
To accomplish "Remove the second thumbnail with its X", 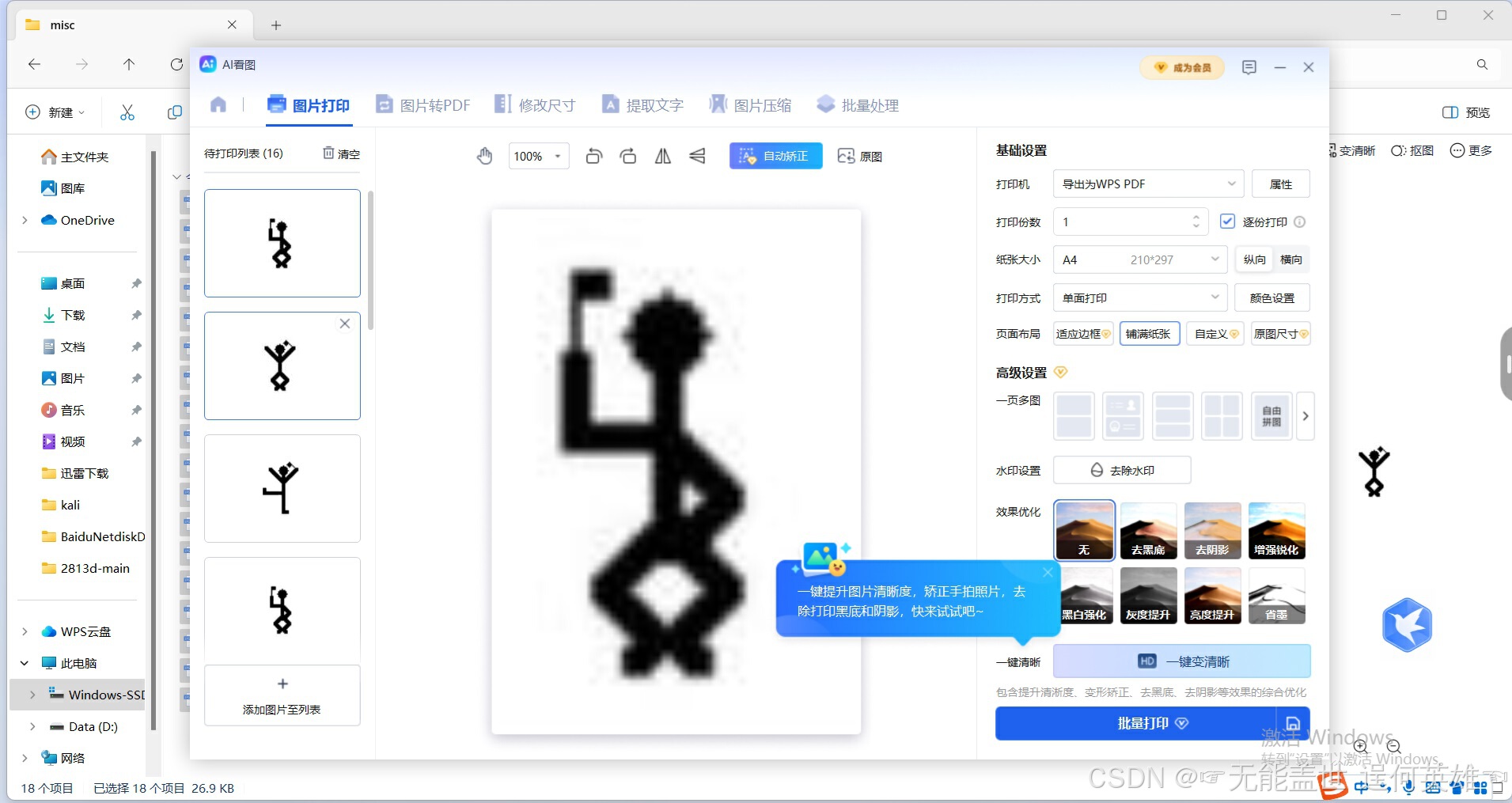I will click(345, 324).
